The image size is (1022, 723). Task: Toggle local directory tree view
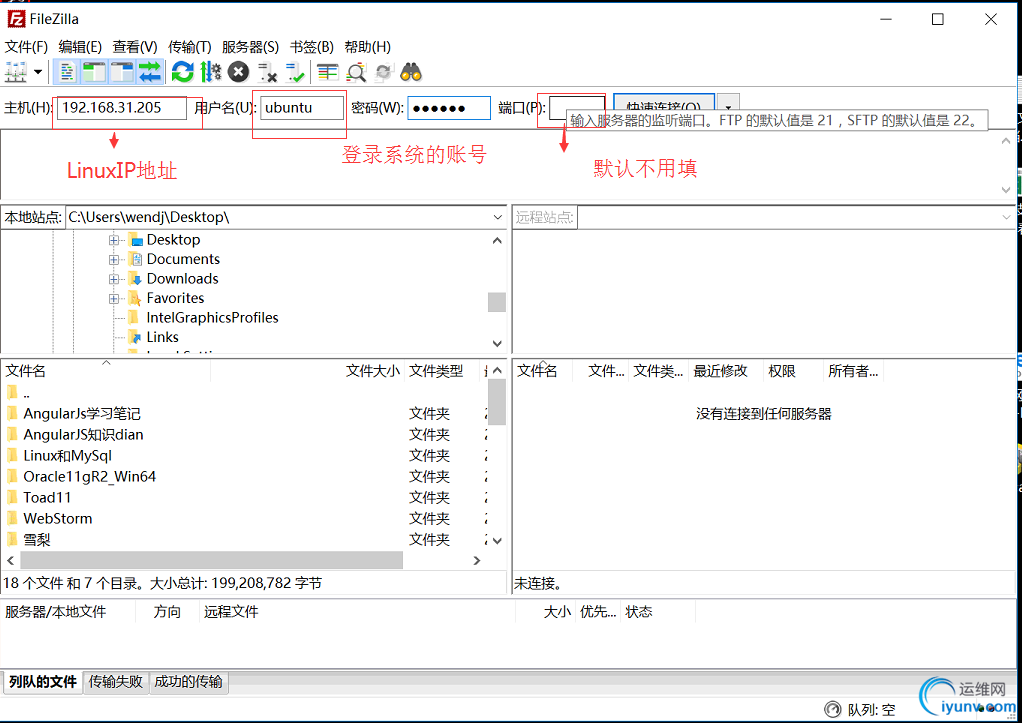click(94, 72)
